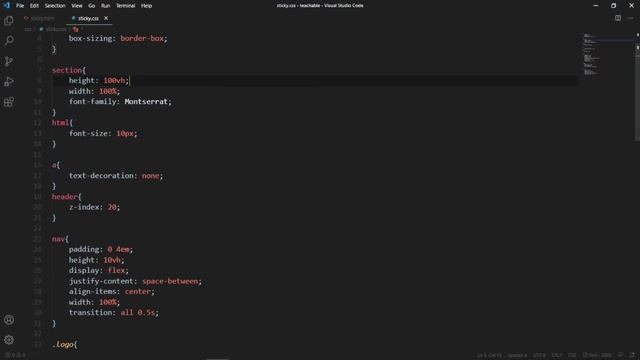The height and width of the screenshot is (360, 640).
Task: Click line number 23 in the gutter
Action: [38, 239]
